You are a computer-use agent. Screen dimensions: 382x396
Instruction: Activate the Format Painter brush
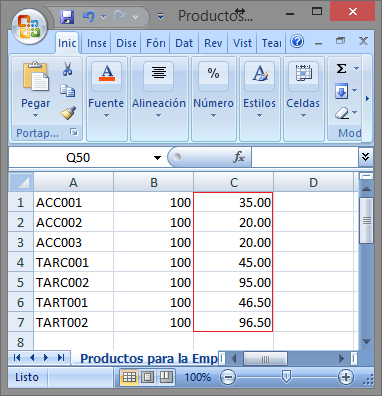coord(68,113)
